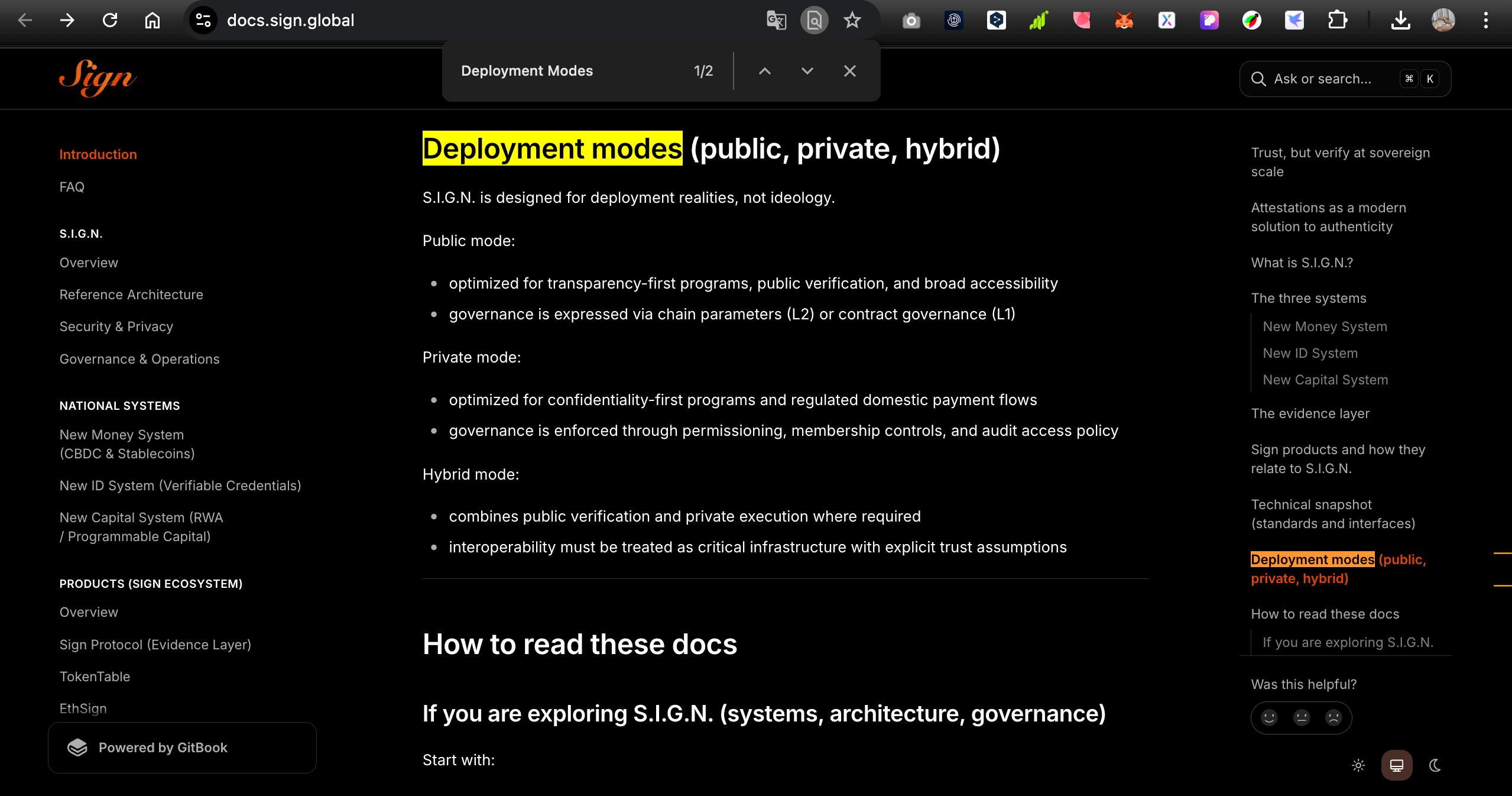Reload the page
The height and width of the screenshot is (796, 1512).
[x=110, y=20]
